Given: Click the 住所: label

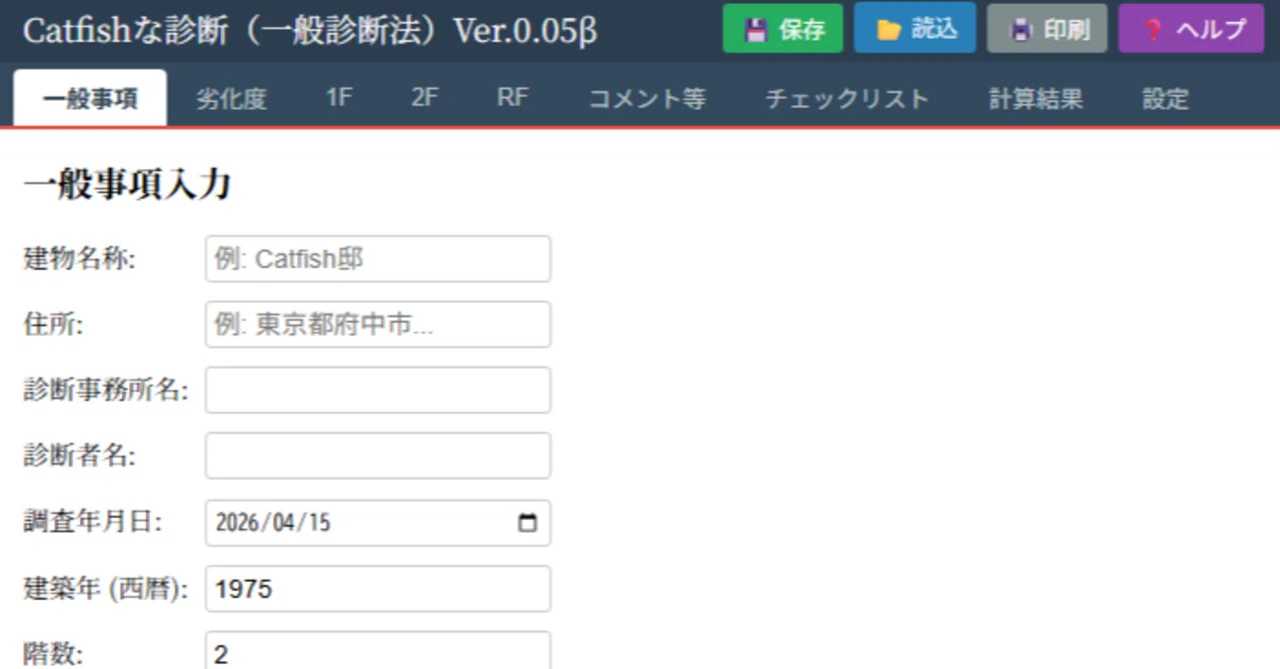Looking at the screenshot, I should pyautogui.click(x=53, y=325).
